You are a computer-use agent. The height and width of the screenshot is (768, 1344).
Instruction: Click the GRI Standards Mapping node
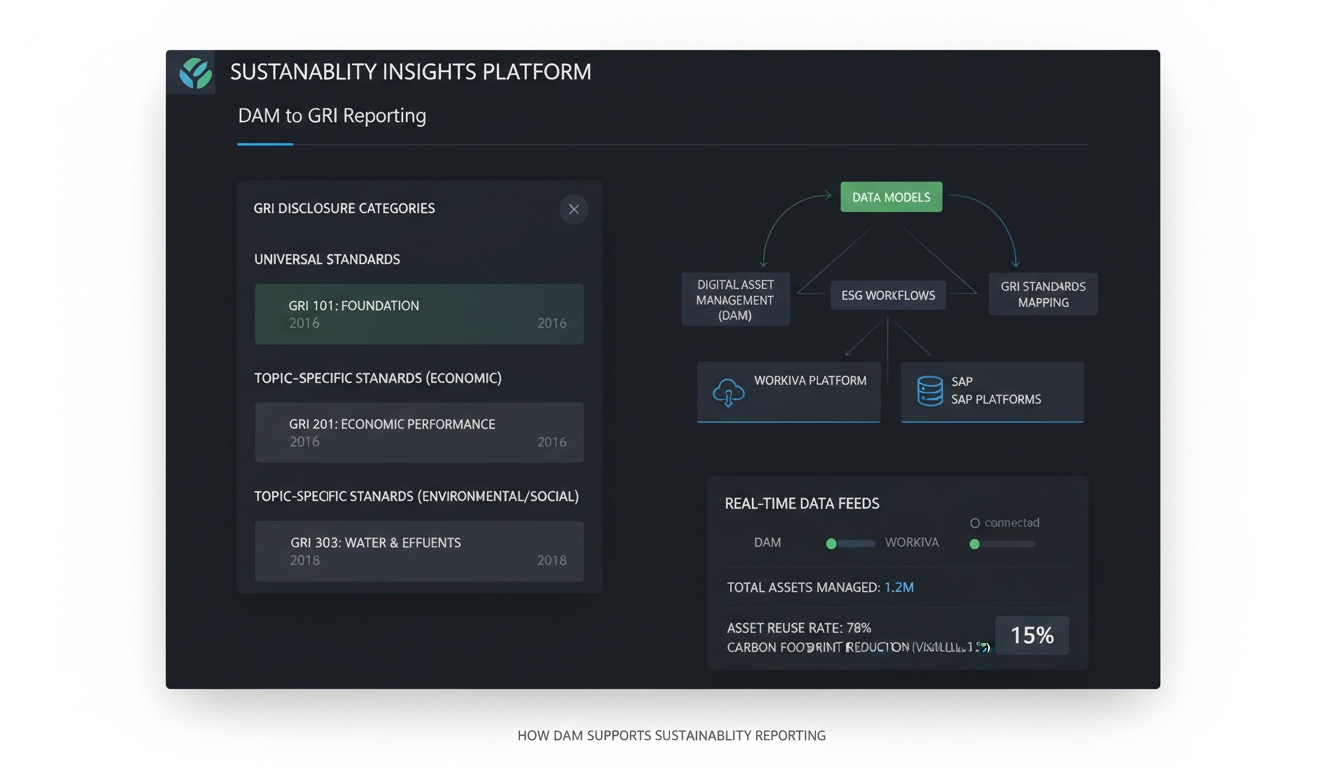[1043, 293]
